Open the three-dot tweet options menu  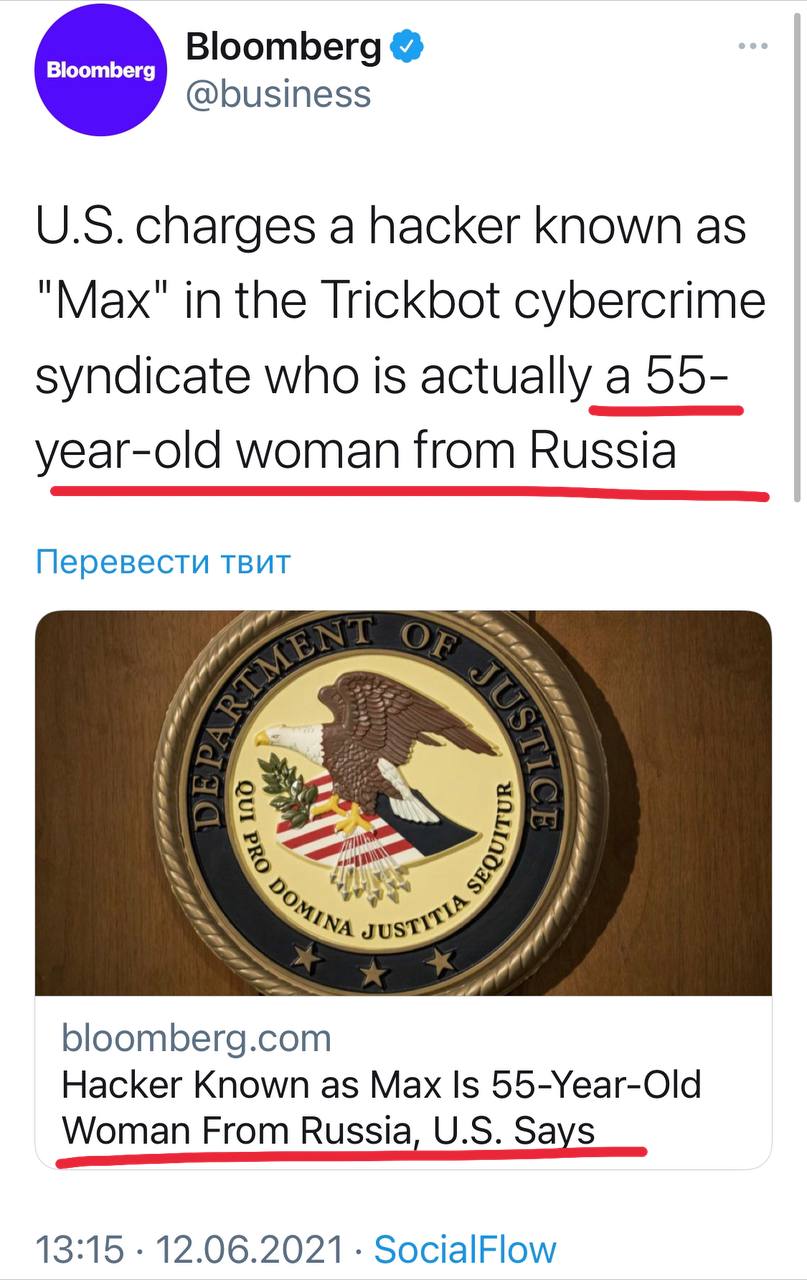pos(753,46)
